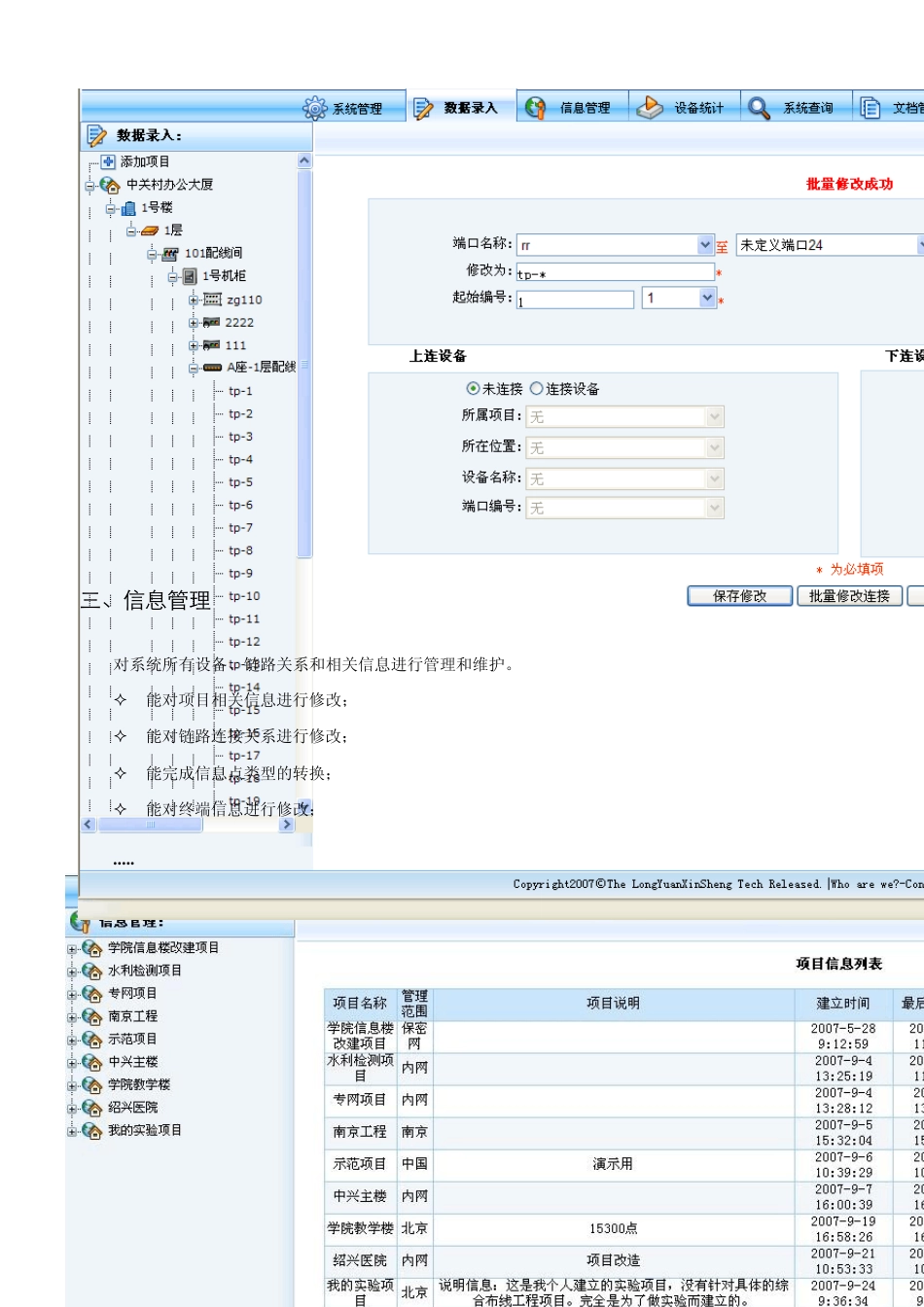Open the 信息管理 tab
This screenshot has width=924, height=1307.
tap(584, 108)
